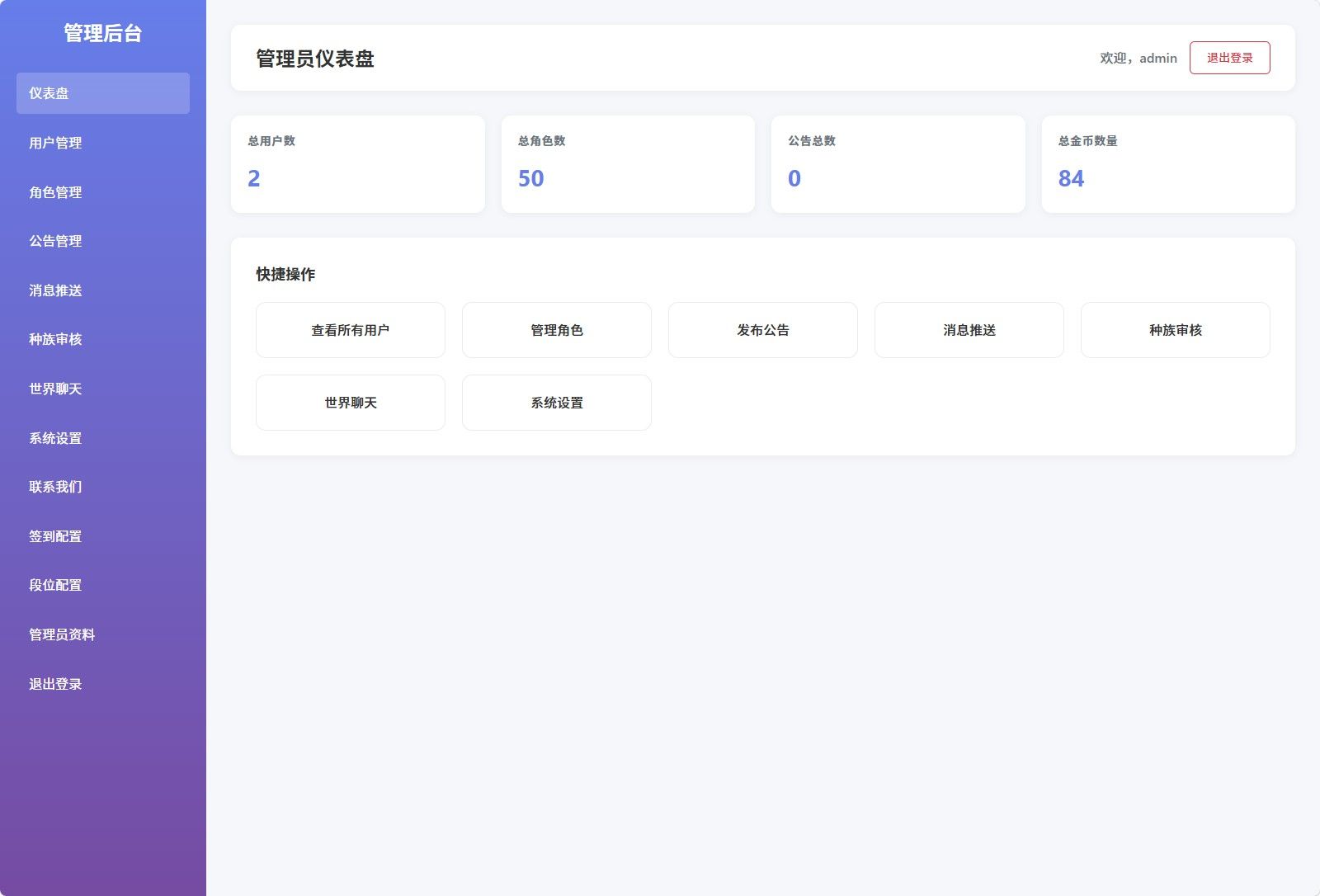Screen dimensions: 1320x896
Task: Open 世界聊天 from quick actions
Action: click(x=350, y=402)
